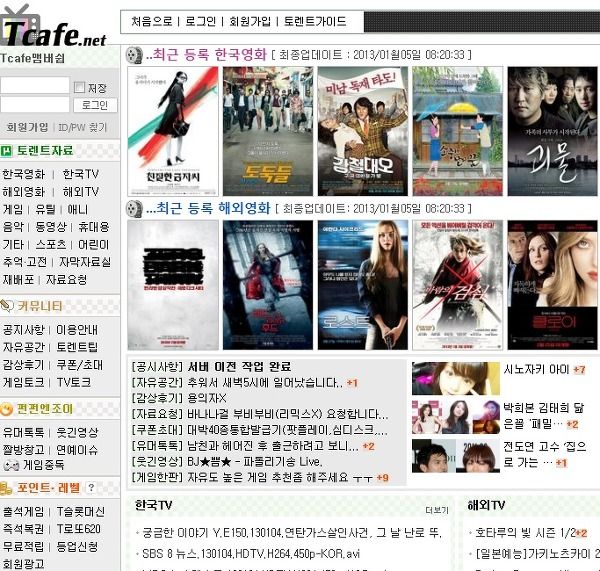Click the green 토렌트자료 section icon
This screenshot has width=600, height=571.
[x=7, y=151]
